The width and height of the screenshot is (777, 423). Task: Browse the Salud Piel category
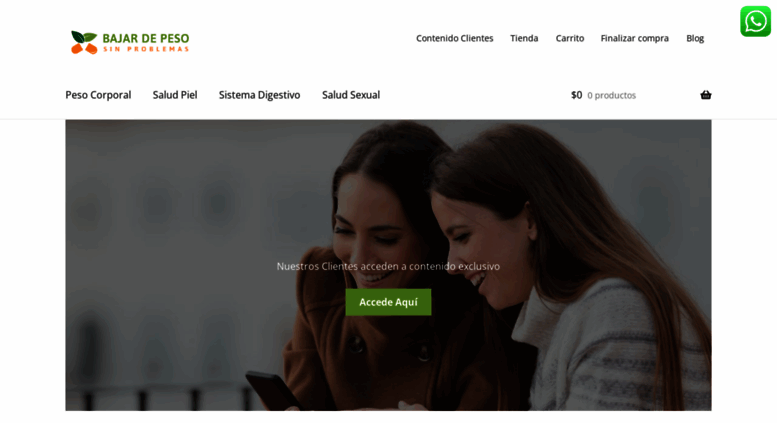pos(175,95)
